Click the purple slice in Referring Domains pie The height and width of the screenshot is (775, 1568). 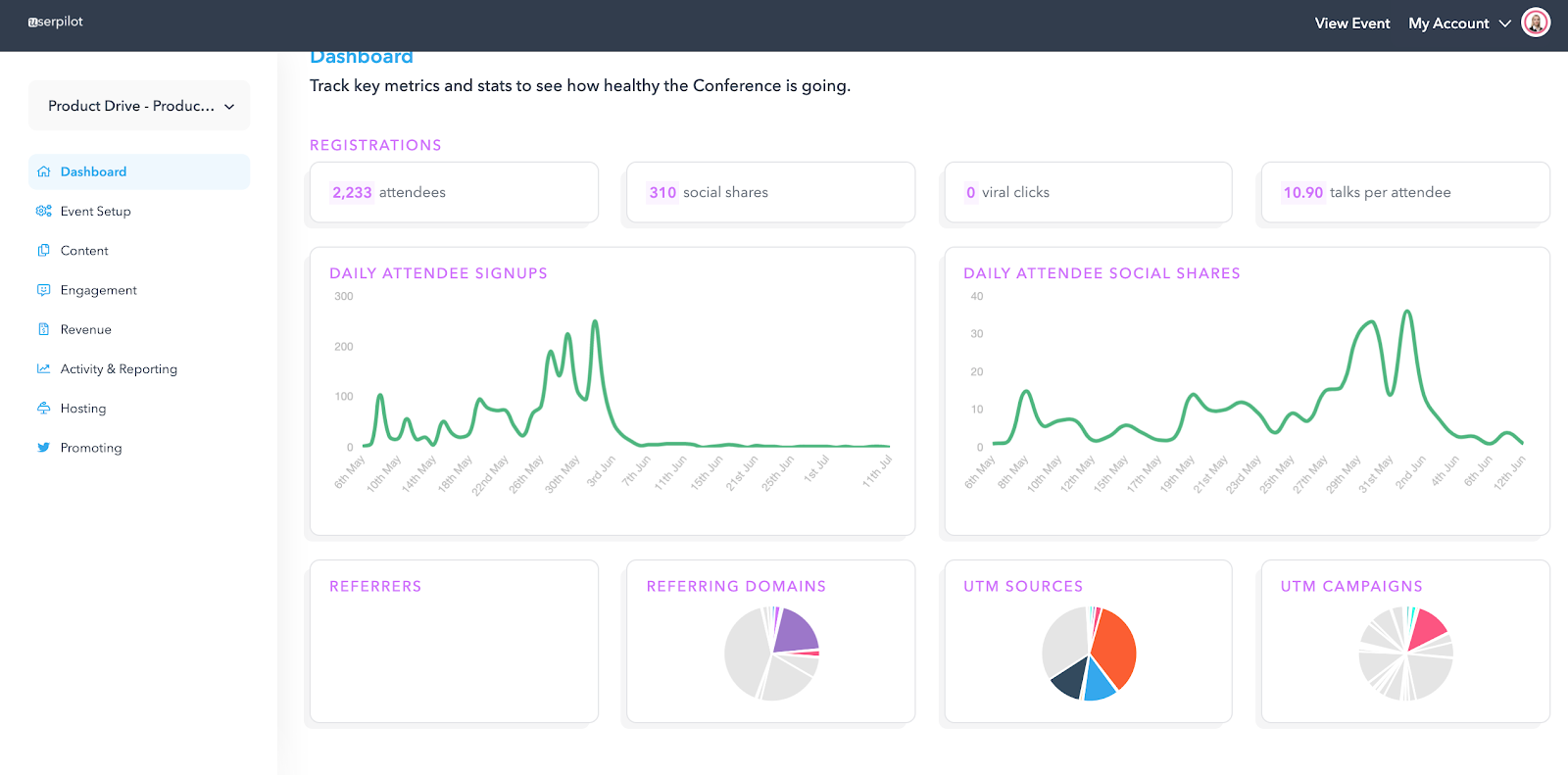[x=796, y=631]
